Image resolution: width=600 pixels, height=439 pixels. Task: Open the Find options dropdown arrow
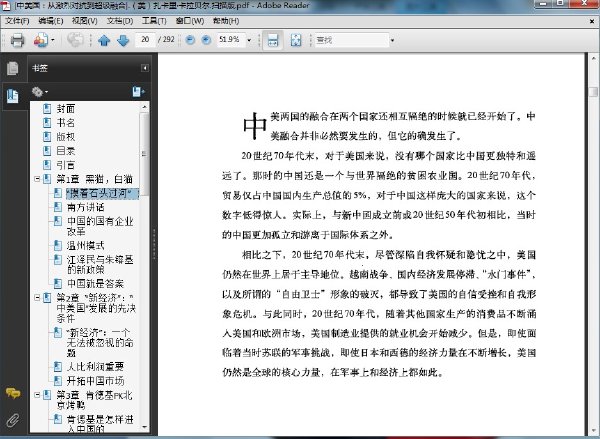coord(392,40)
